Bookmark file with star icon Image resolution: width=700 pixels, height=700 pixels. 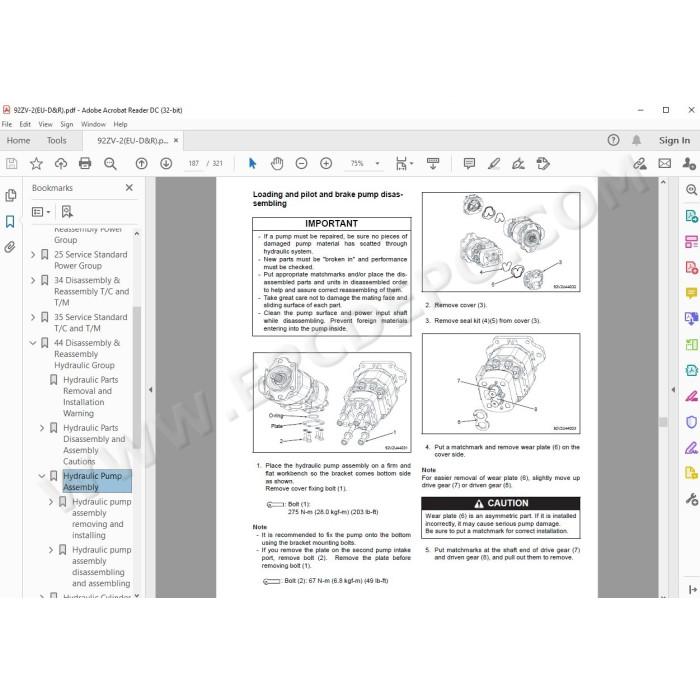click(36, 163)
